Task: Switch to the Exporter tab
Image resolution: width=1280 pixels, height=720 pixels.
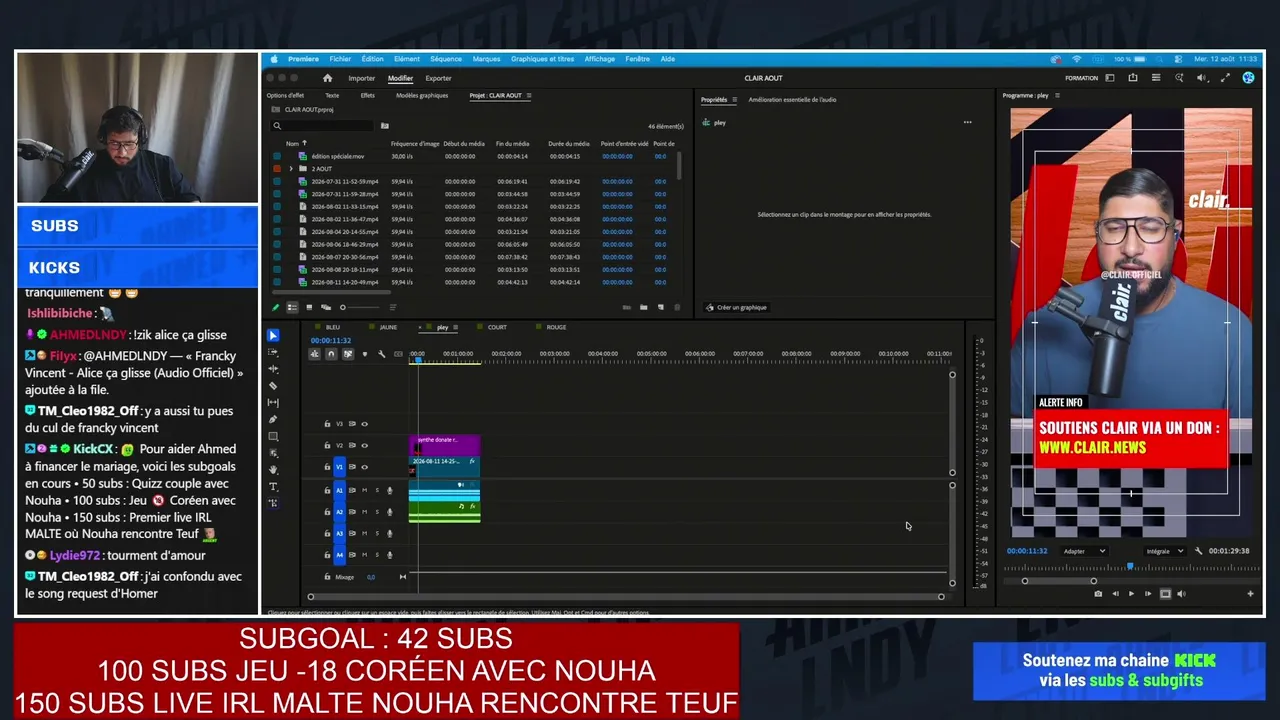Action: pos(438,78)
